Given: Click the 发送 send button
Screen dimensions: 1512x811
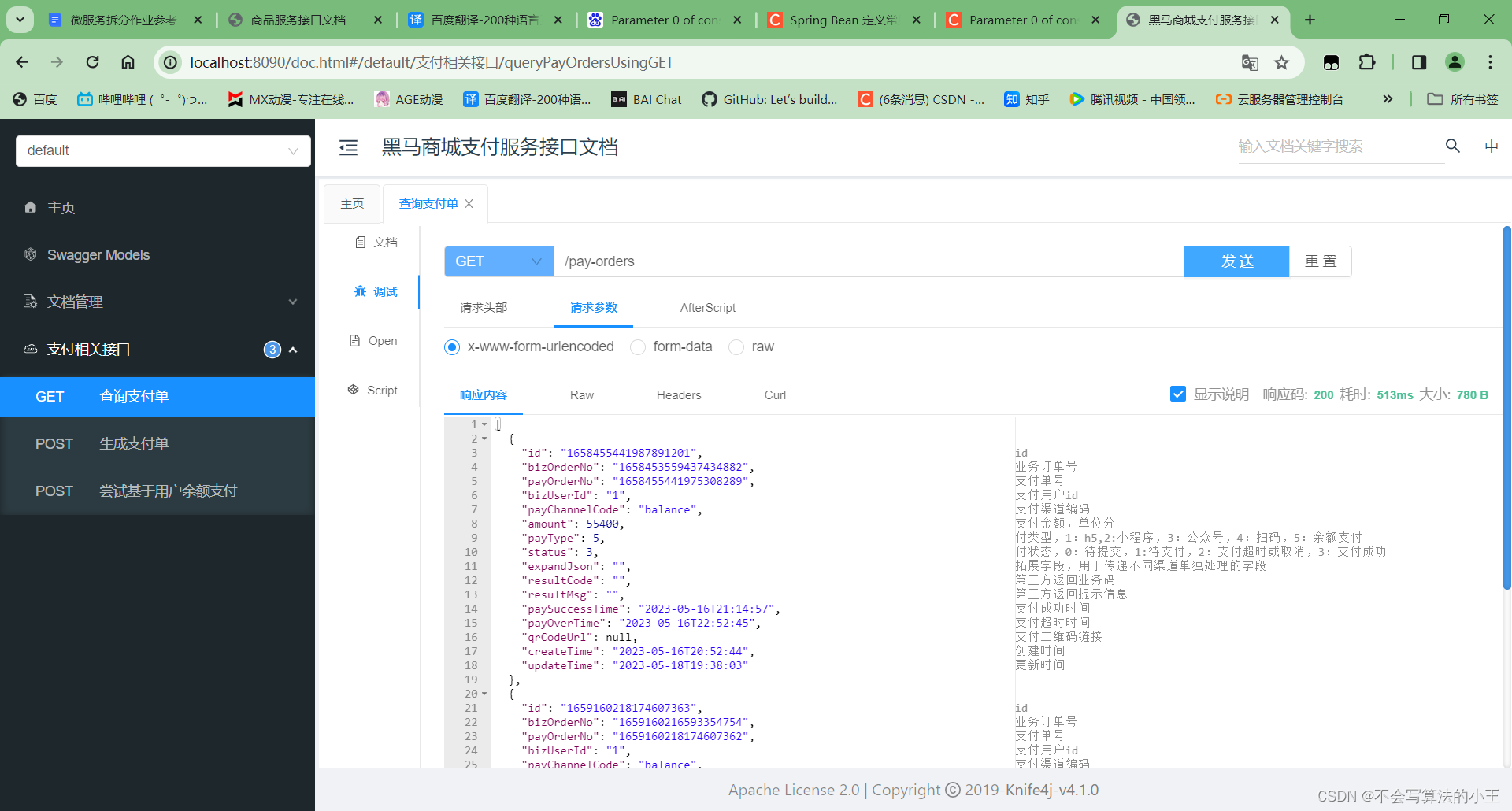Looking at the screenshot, I should pos(1237,261).
